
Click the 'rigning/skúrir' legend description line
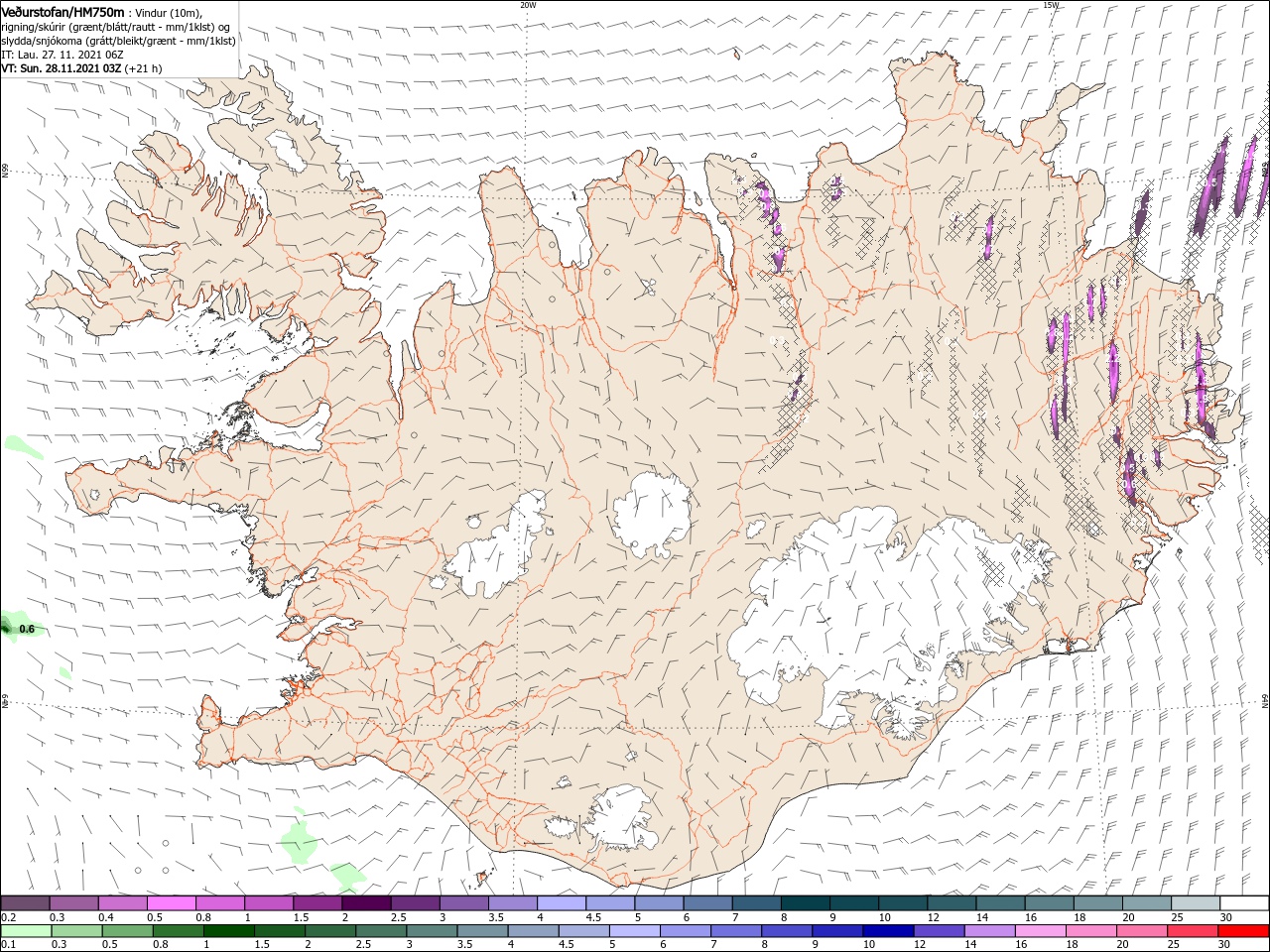[115, 27]
